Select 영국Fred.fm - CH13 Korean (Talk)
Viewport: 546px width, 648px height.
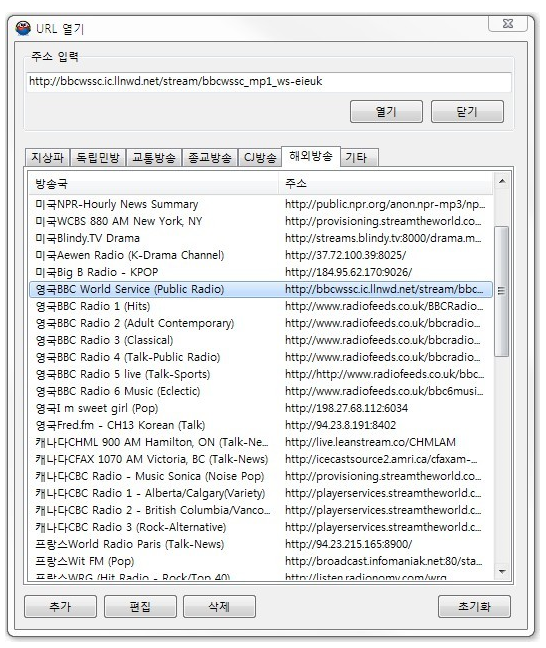click(261, 425)
